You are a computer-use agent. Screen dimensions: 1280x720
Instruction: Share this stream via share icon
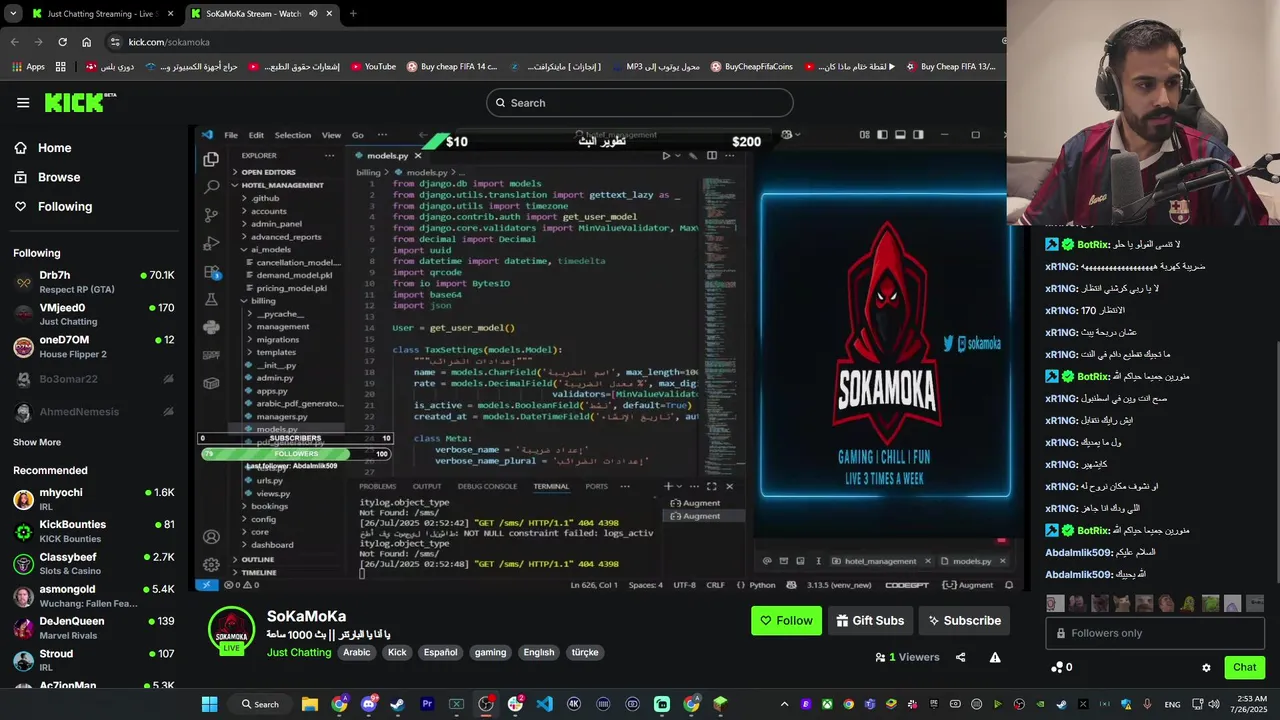(x=960, y=657)
